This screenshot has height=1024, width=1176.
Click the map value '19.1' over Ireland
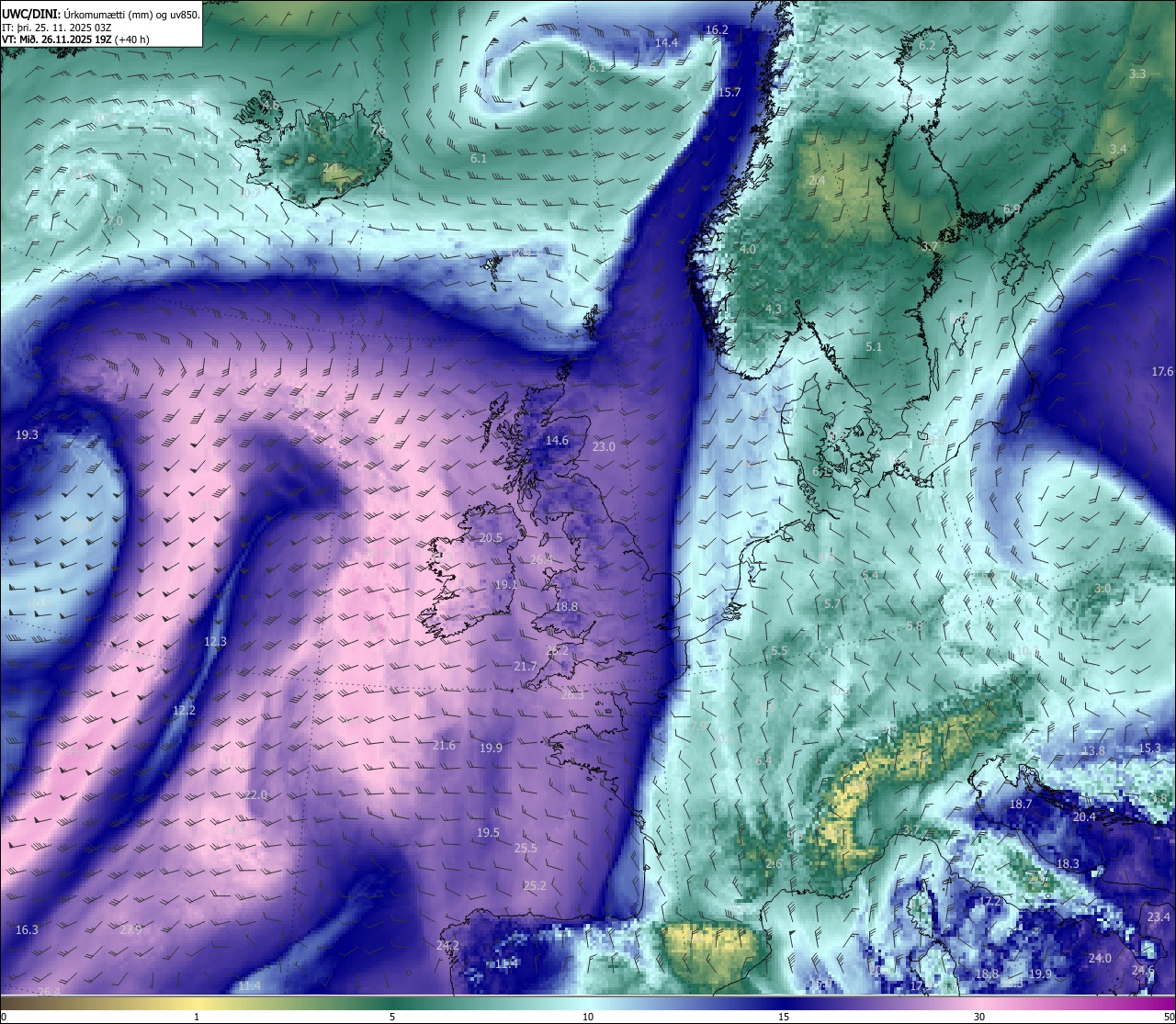click(506, 585)
